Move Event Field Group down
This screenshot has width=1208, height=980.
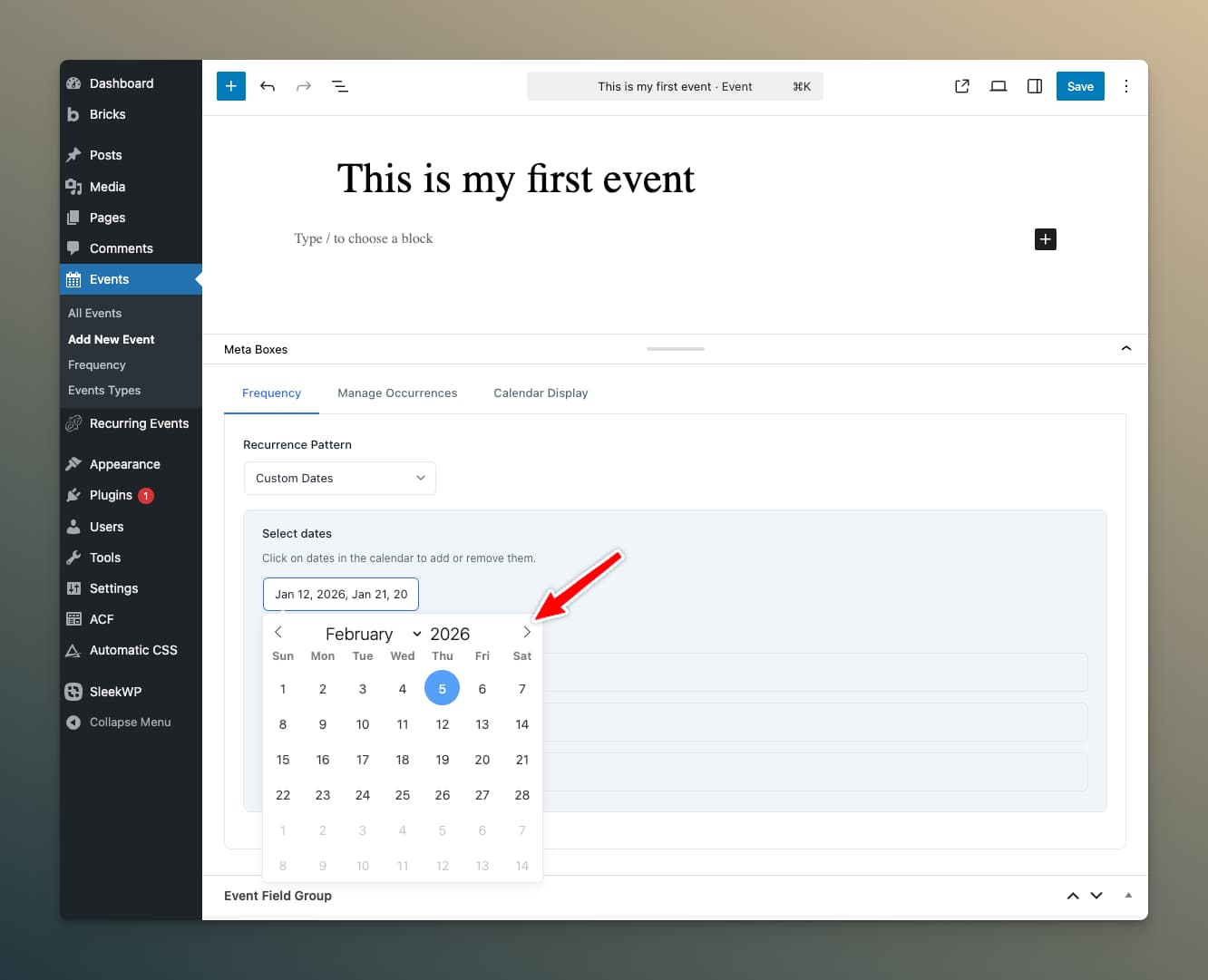pyautogui.click(x=1096, y=896)
